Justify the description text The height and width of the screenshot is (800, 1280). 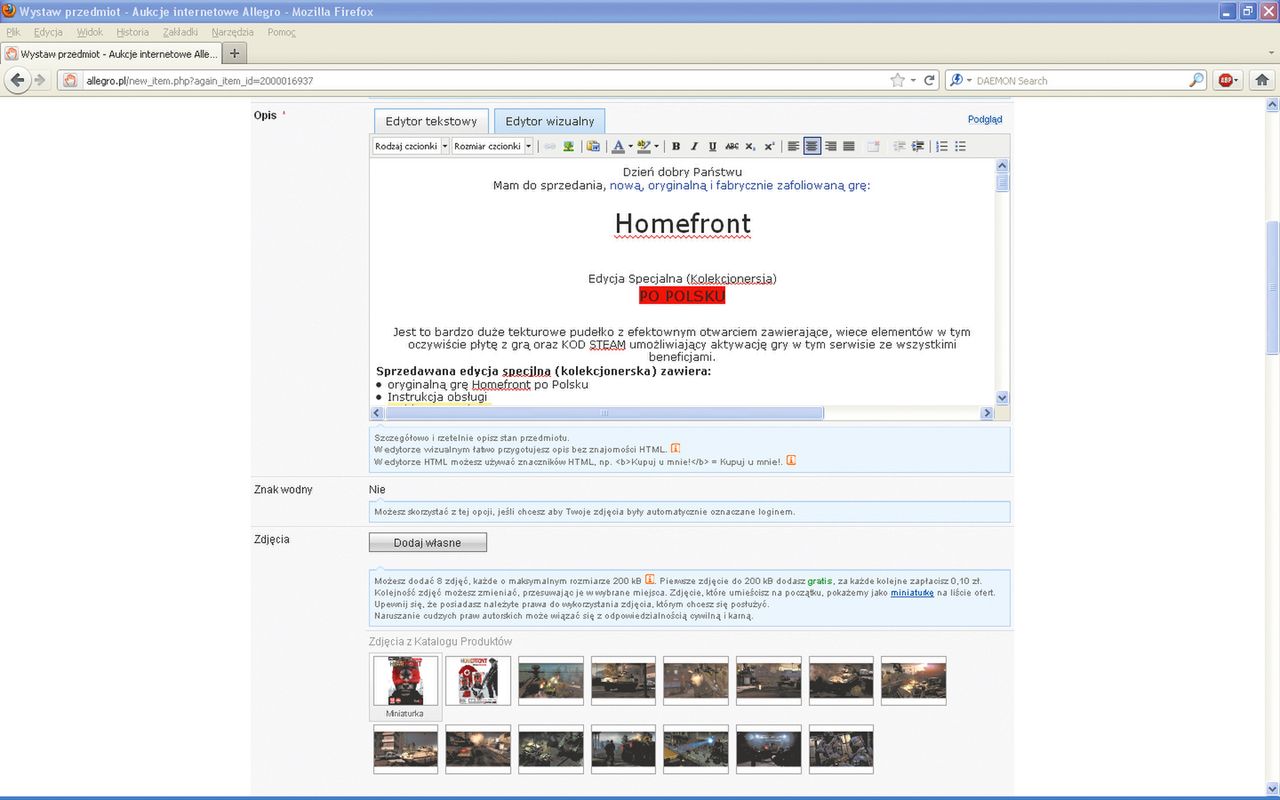pos(848,146)
